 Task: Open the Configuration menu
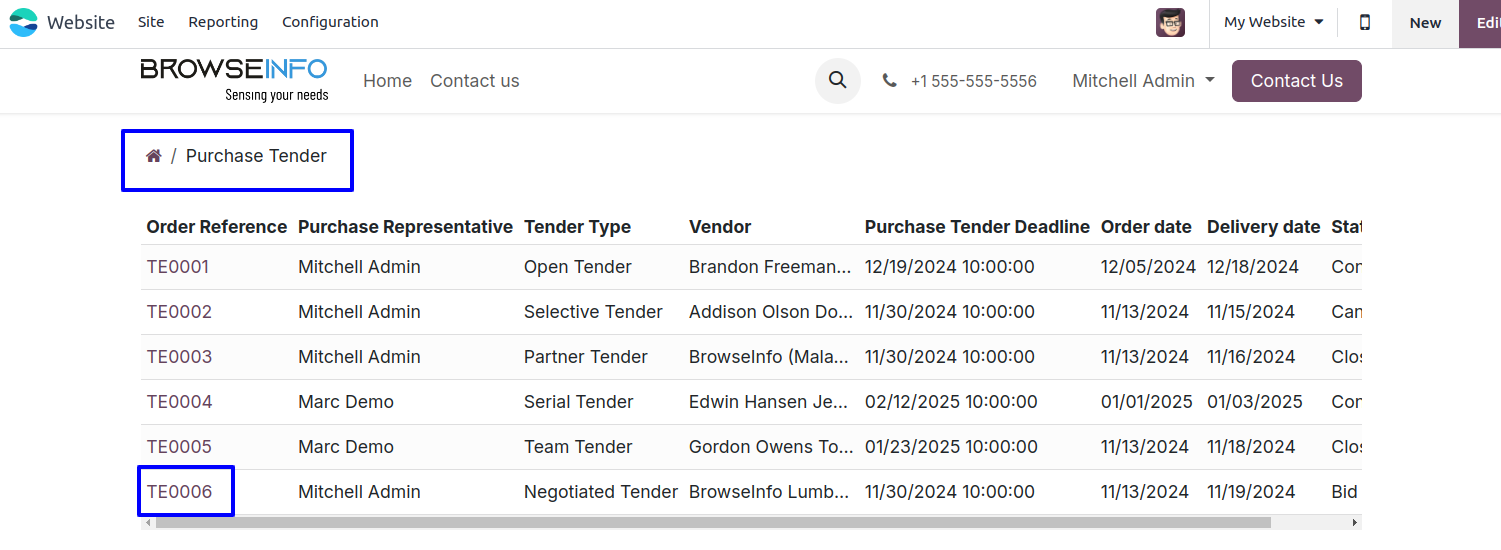click(330, 22)
